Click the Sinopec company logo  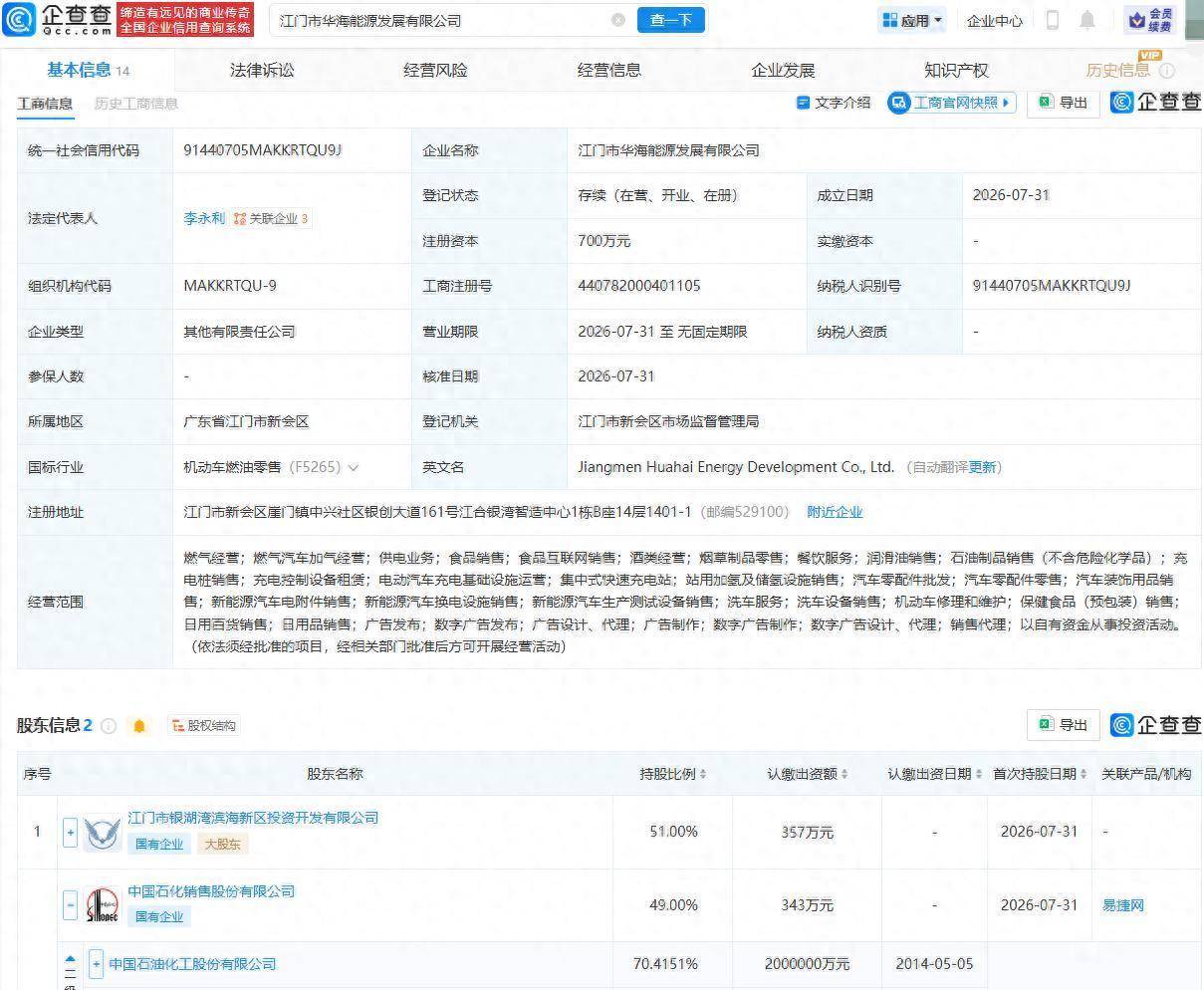(103, 905)
